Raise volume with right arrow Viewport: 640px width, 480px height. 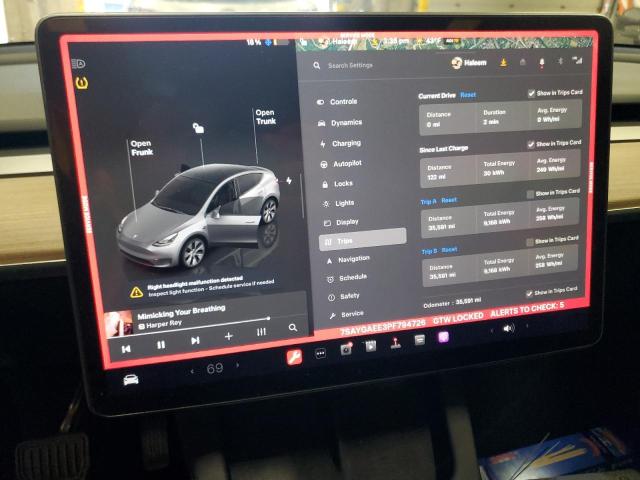(527, 326)
